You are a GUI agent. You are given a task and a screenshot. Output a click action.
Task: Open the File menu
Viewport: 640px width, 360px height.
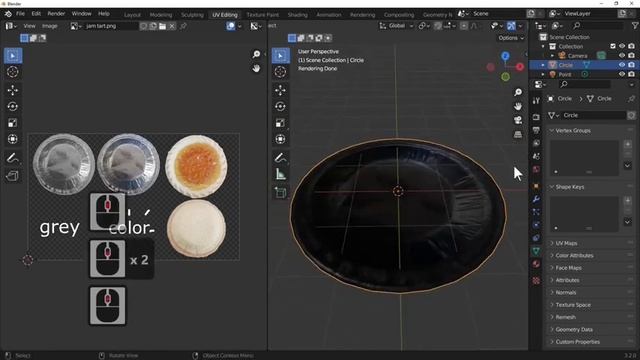[x=20, y=14]
